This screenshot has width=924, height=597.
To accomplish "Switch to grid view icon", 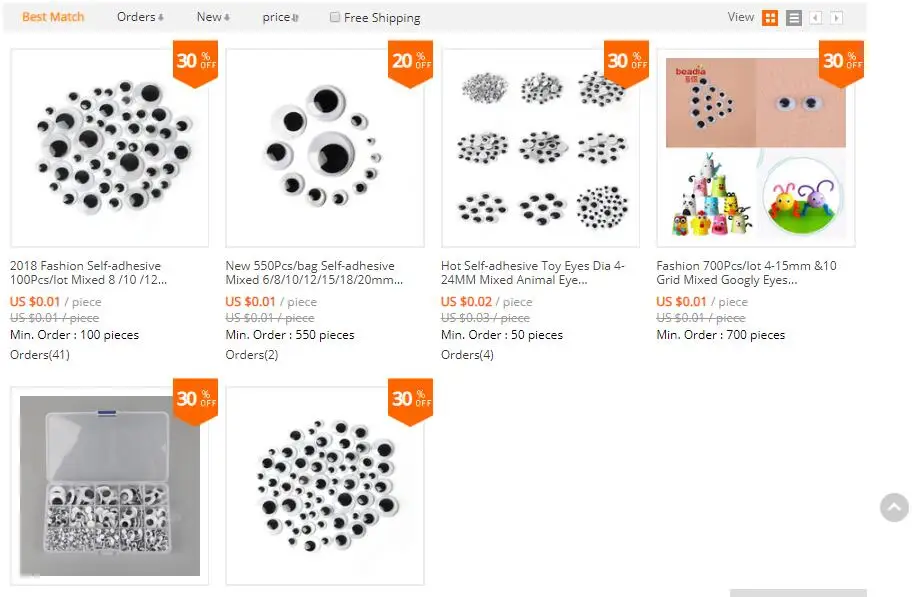I will pos(770,18).
